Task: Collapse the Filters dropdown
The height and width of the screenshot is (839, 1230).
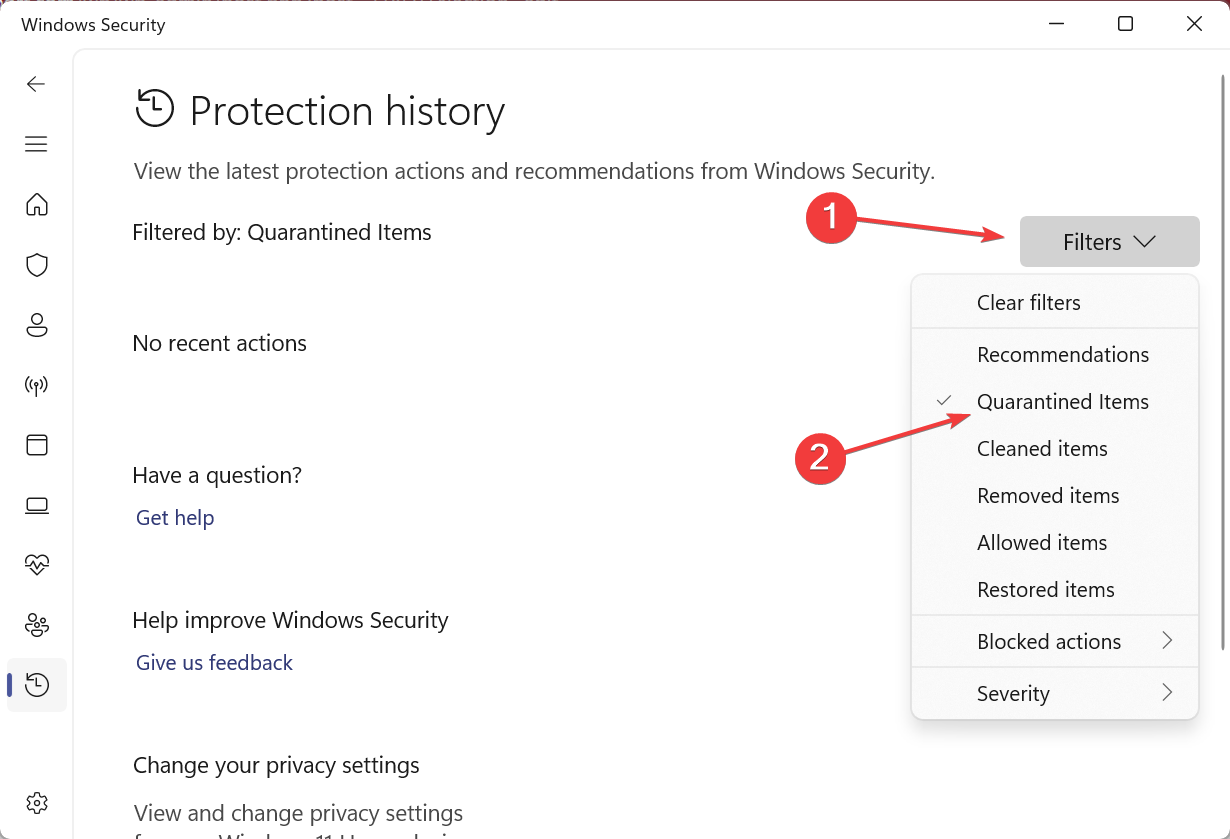Action: click(1109, 242)
